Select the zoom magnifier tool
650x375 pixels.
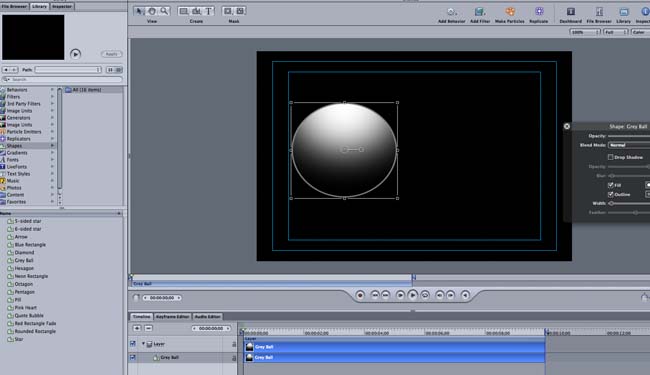pos(164,11)
